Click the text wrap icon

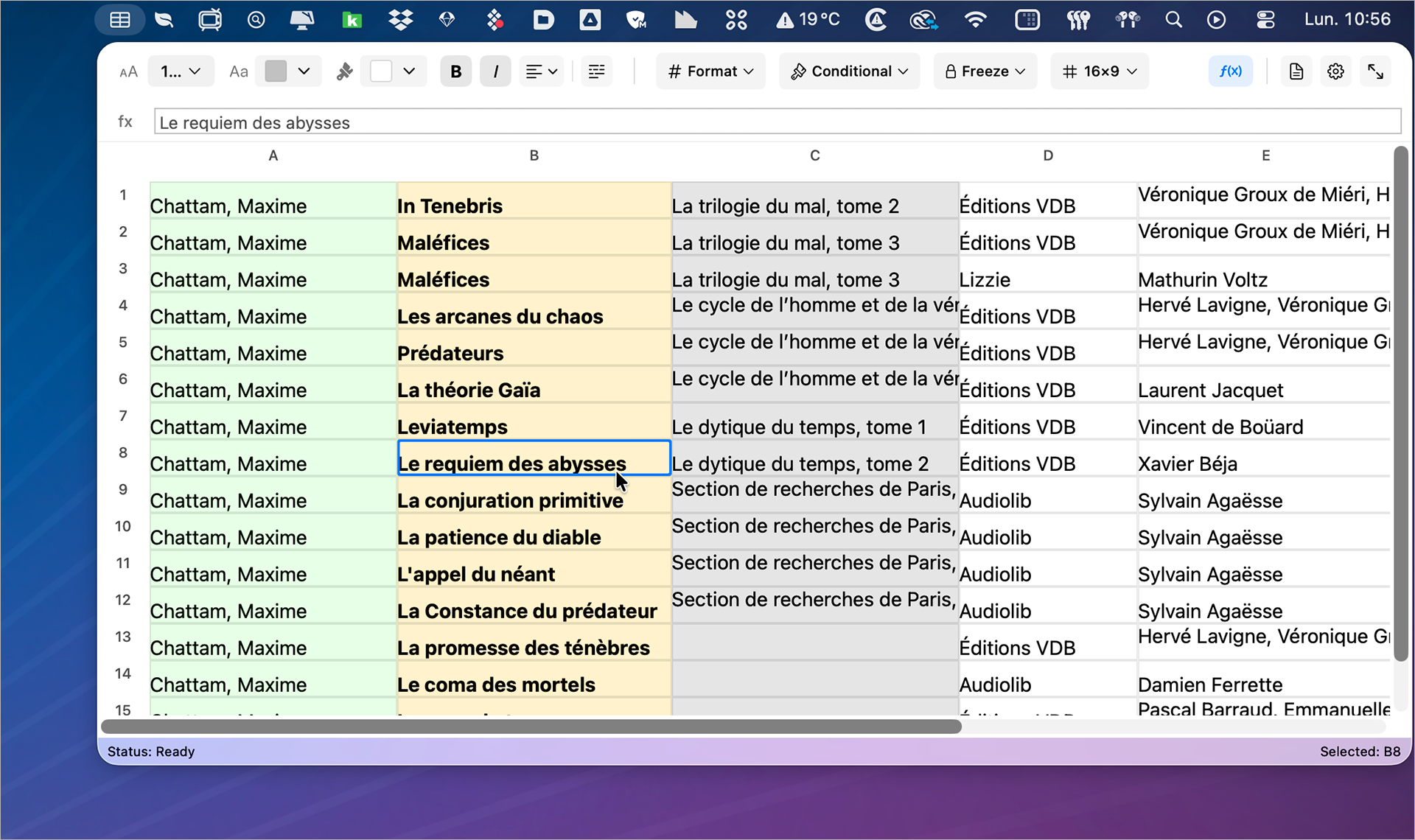(597, 71)
